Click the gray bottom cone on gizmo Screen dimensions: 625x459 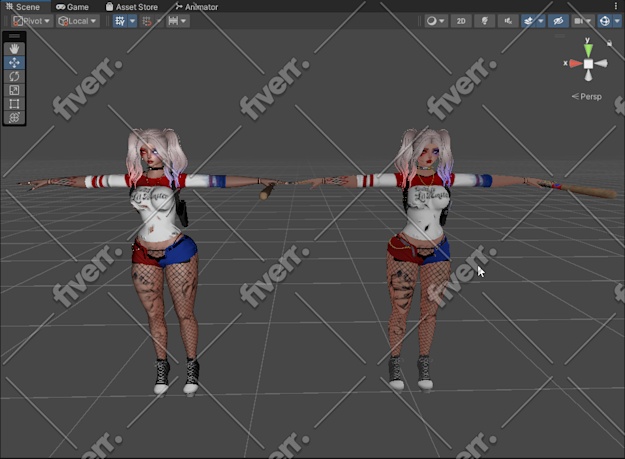(588, 75)
